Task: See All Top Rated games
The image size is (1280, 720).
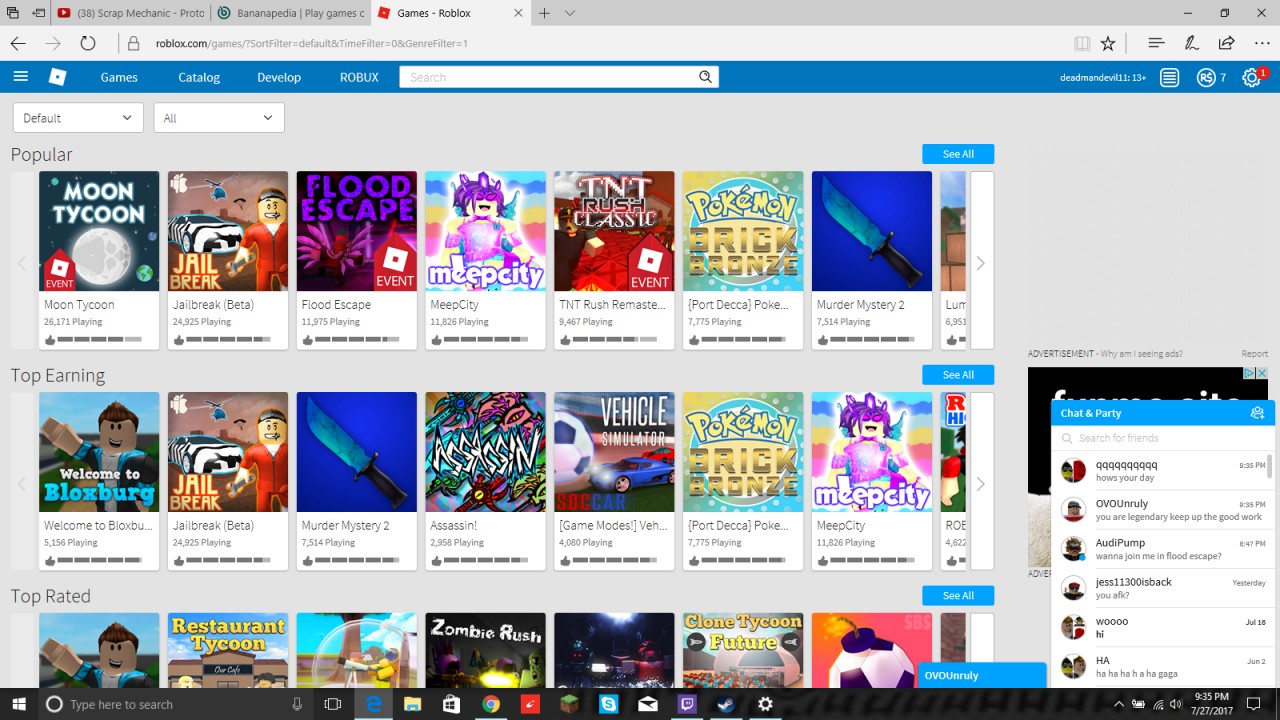Action: [958, 596]
